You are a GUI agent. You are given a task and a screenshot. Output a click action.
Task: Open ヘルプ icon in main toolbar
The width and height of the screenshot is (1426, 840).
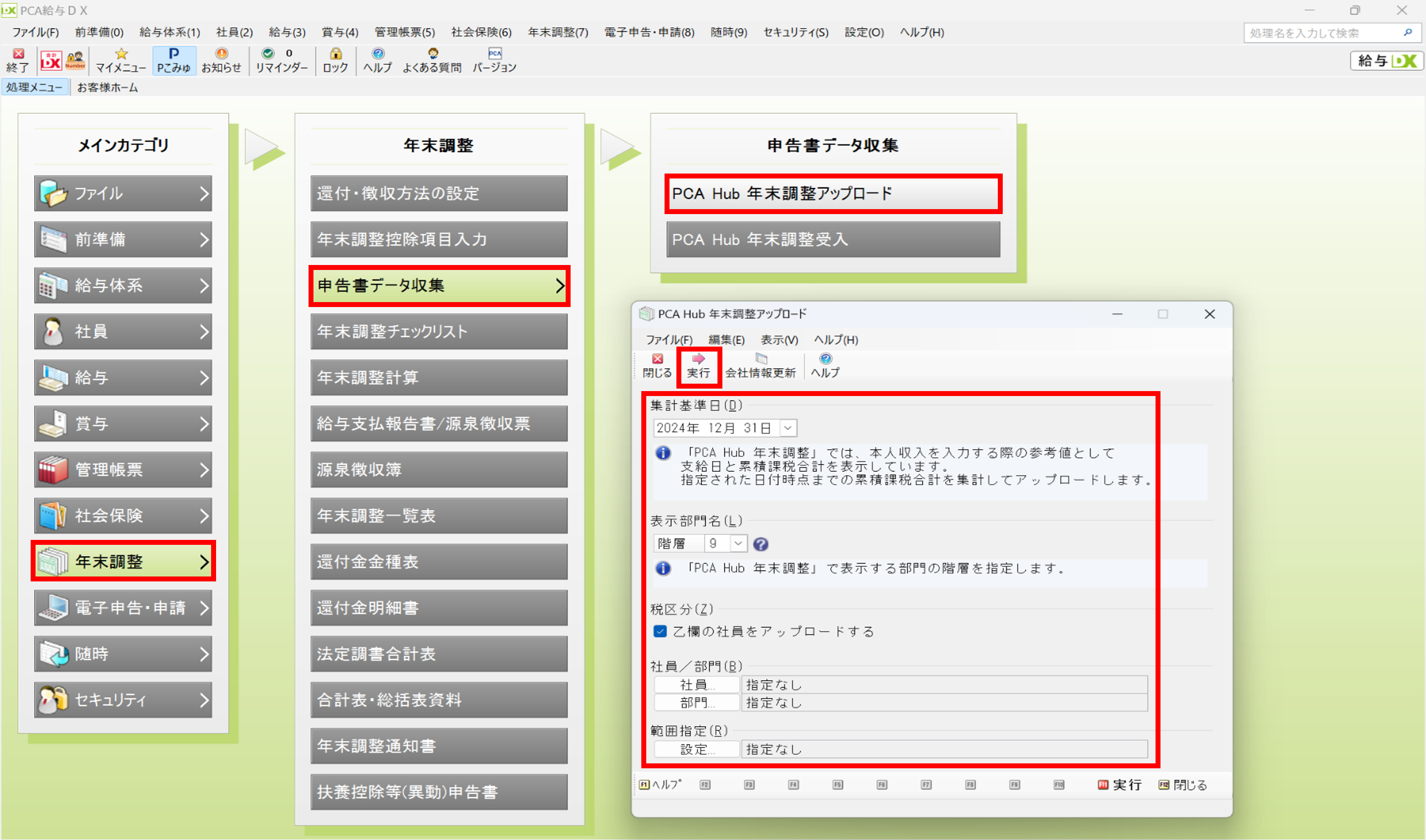click(378, 60)
